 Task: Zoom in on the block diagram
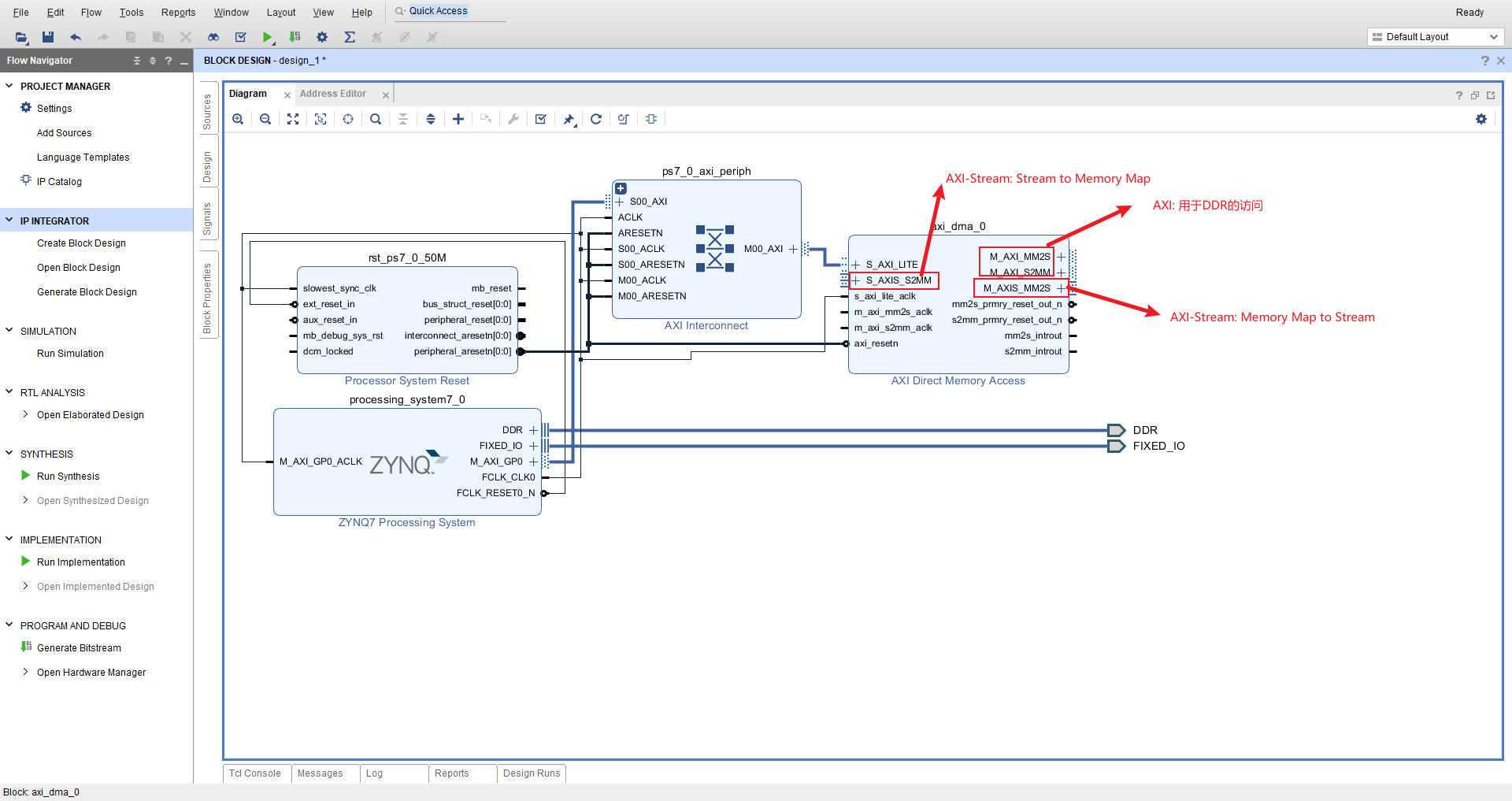(238, 119)
